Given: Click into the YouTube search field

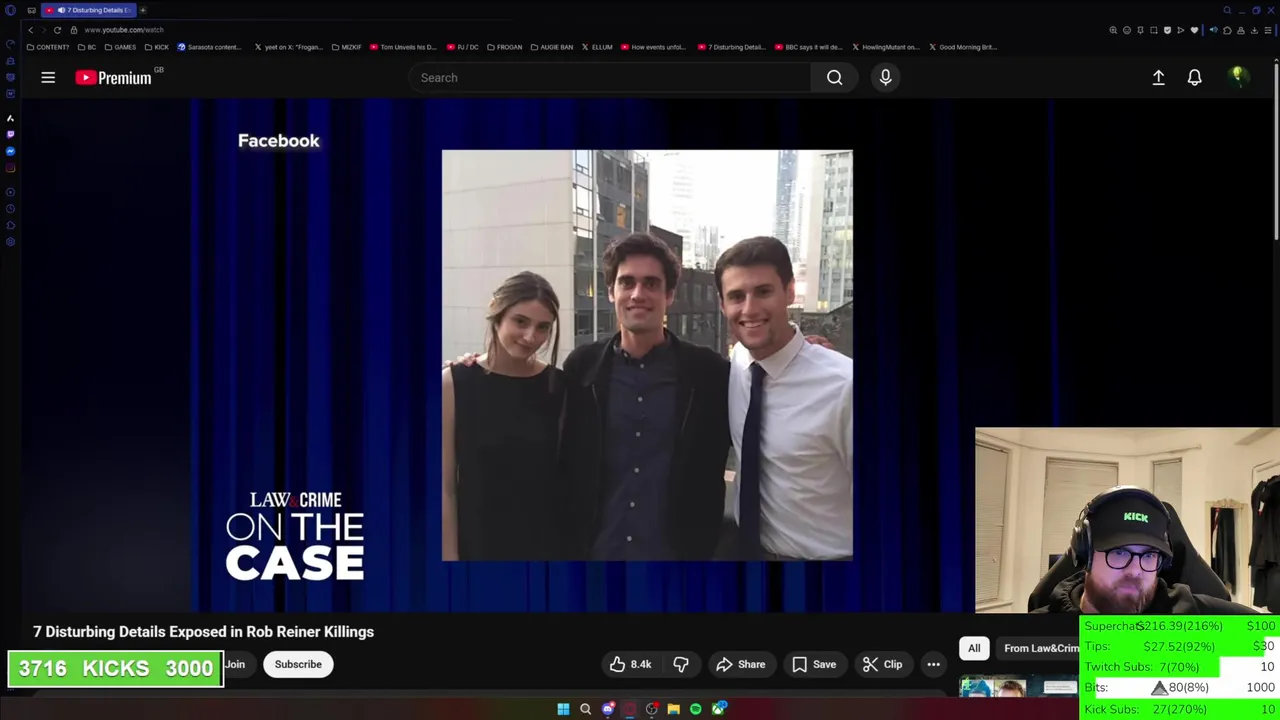Looking at the screenshot, I should (x=610, y=78).
